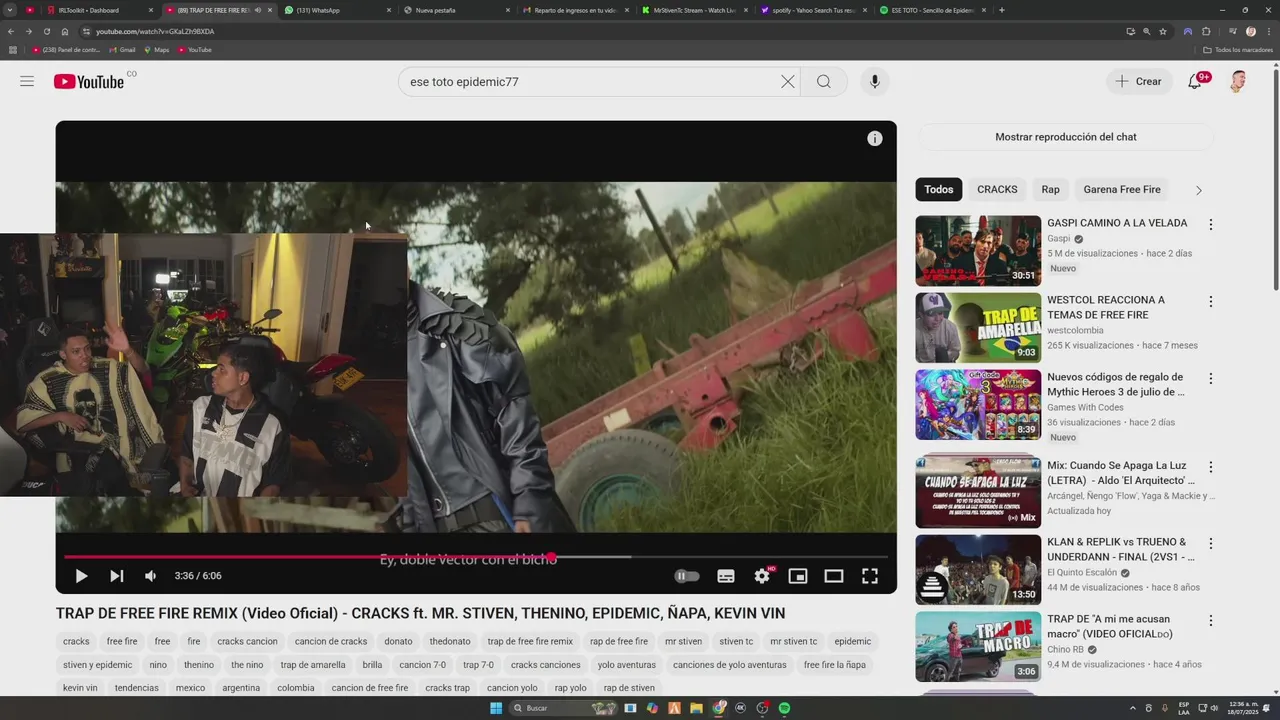
Task: Skip to the next video
Action: click(116, 576)
